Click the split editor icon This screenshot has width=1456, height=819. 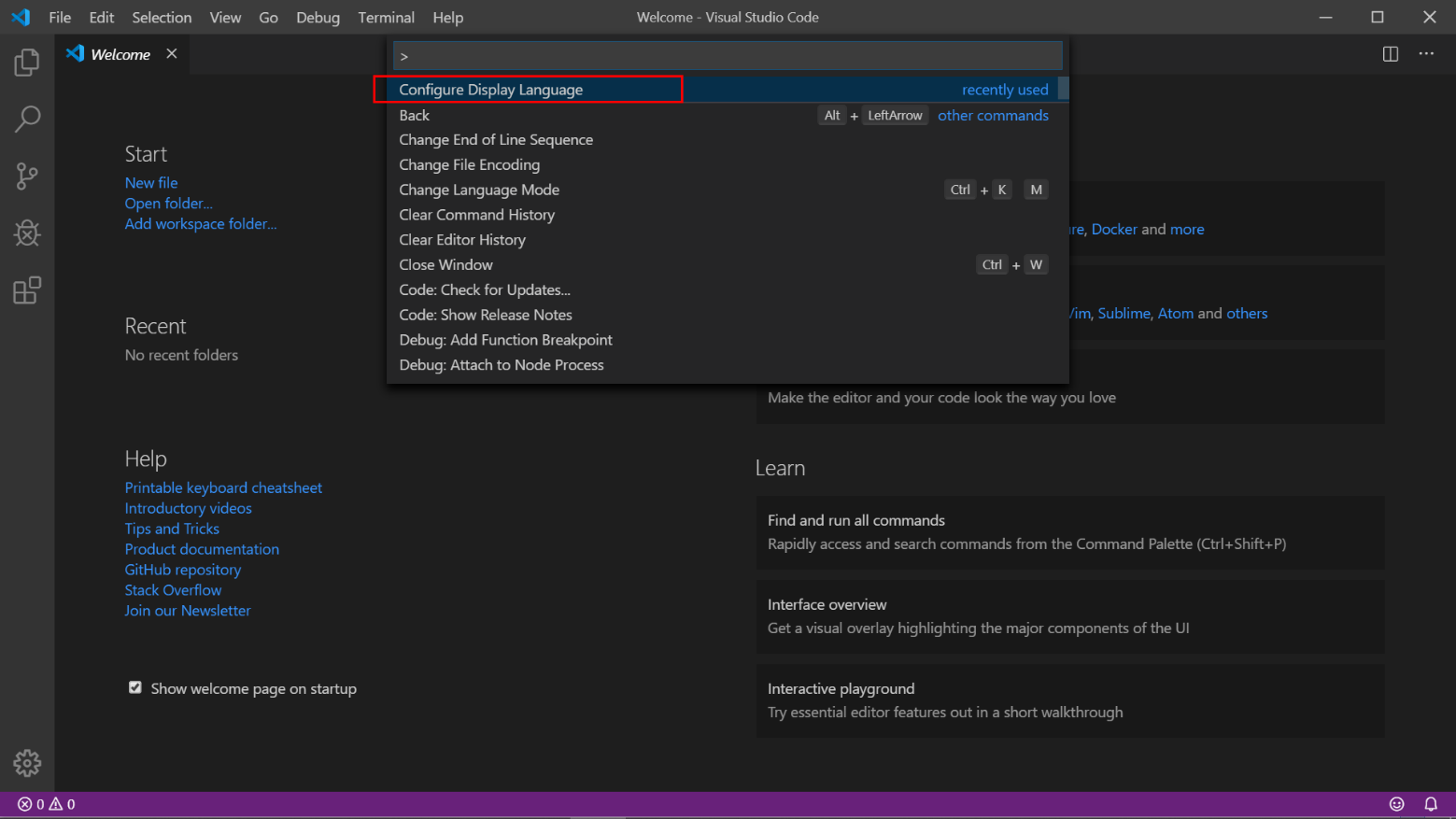1391,54
